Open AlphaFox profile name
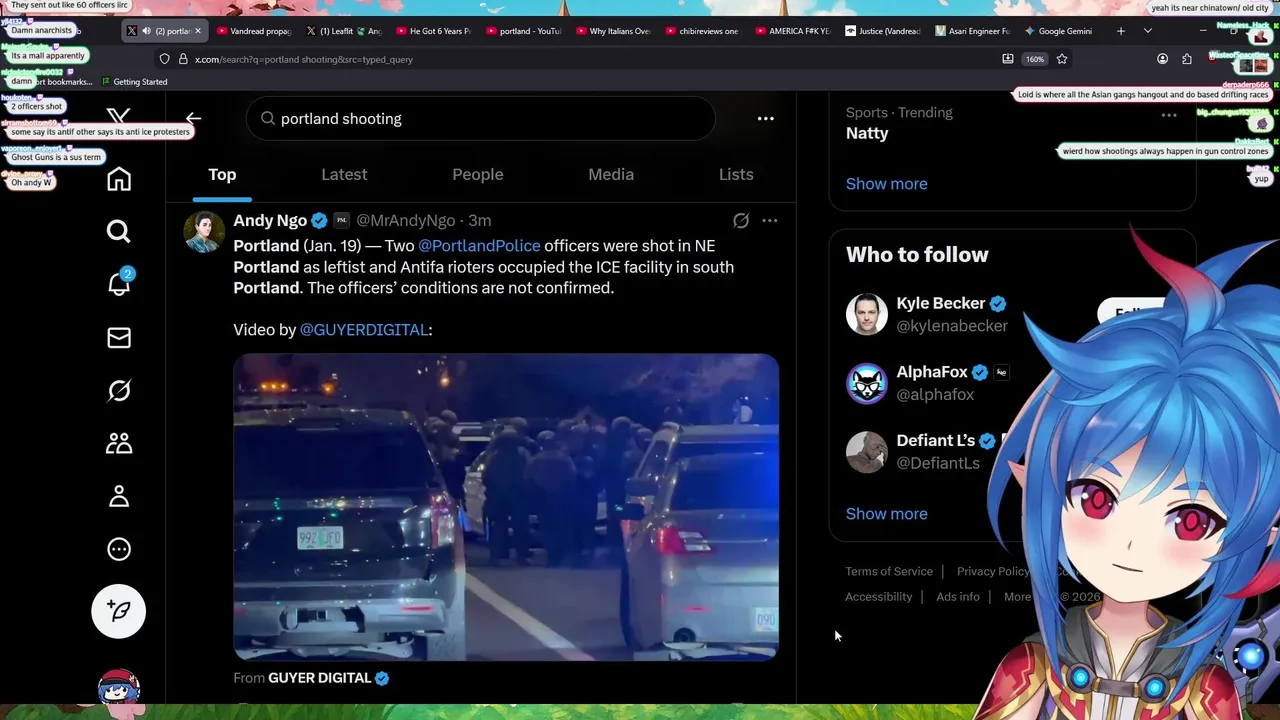Screen dimensions: 1280x720 point(932,372)
